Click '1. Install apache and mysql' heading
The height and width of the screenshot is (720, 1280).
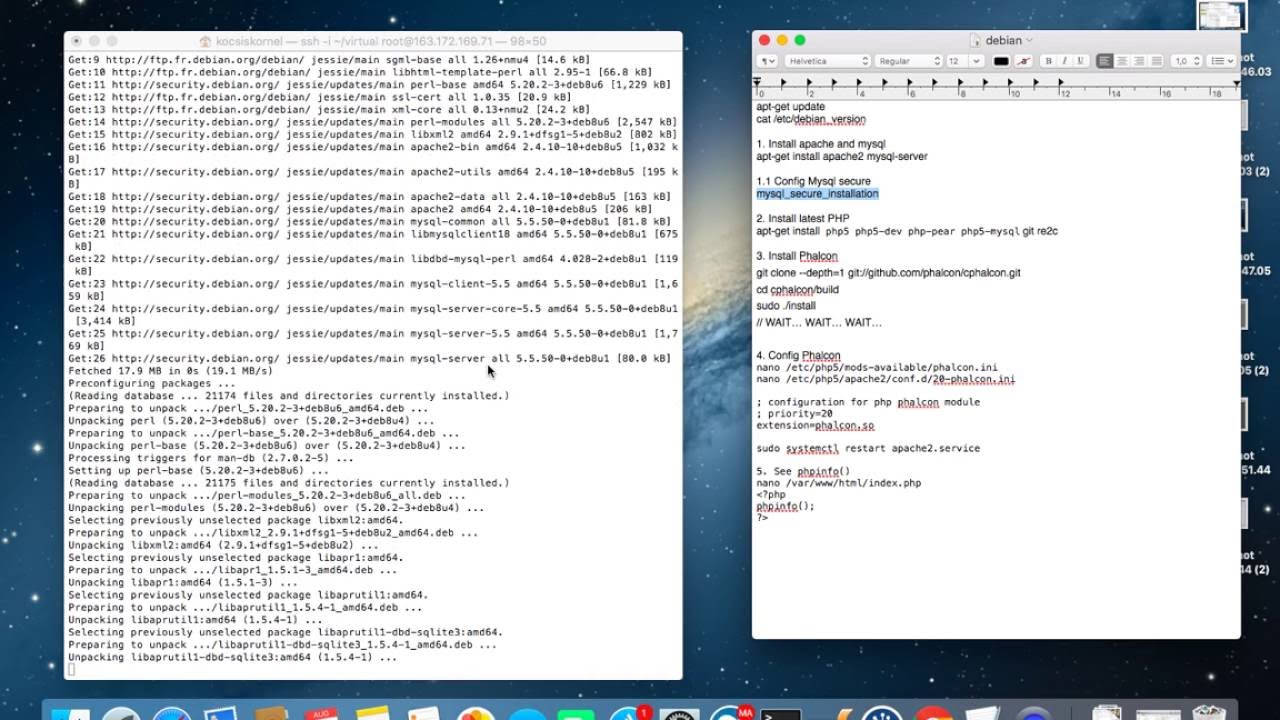820,144
